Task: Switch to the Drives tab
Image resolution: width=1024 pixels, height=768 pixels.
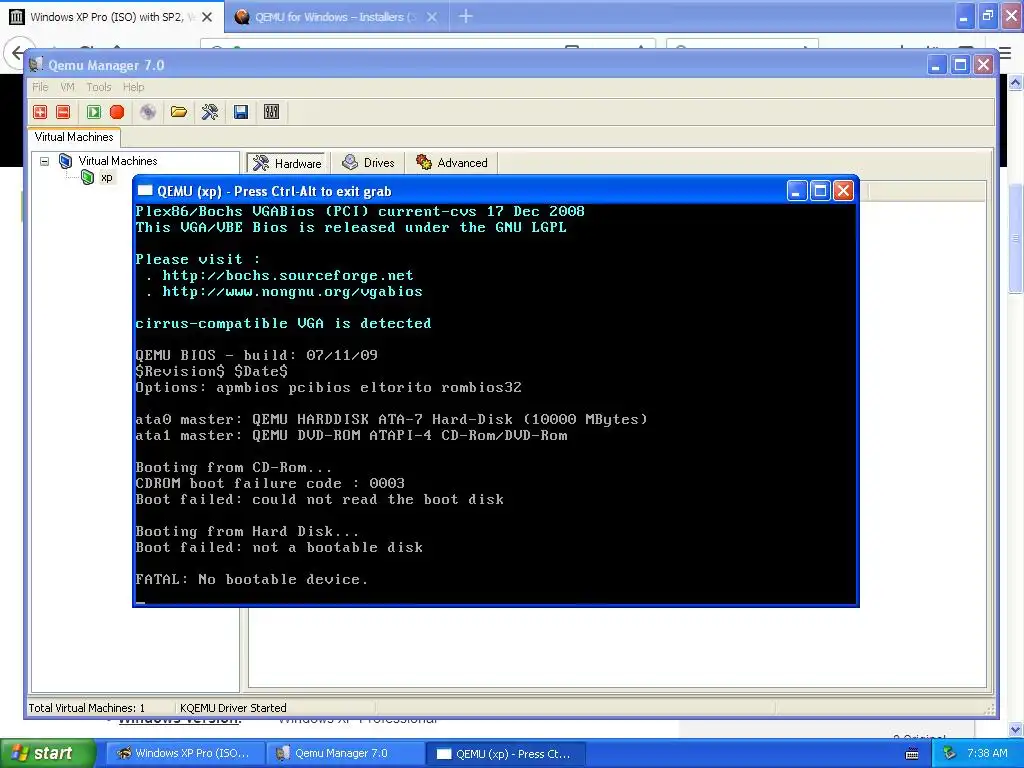Action: [369, 163]
